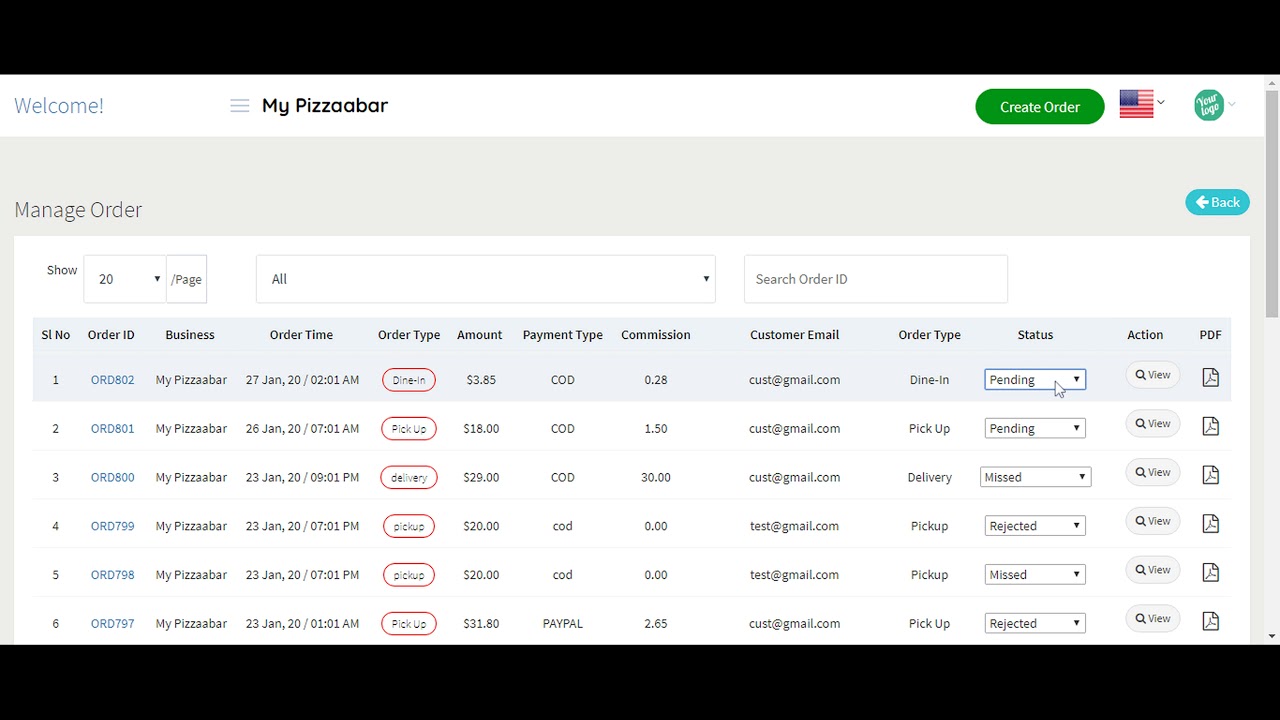
Task: Click the delivery tag for ORD800
Action: 409,477
